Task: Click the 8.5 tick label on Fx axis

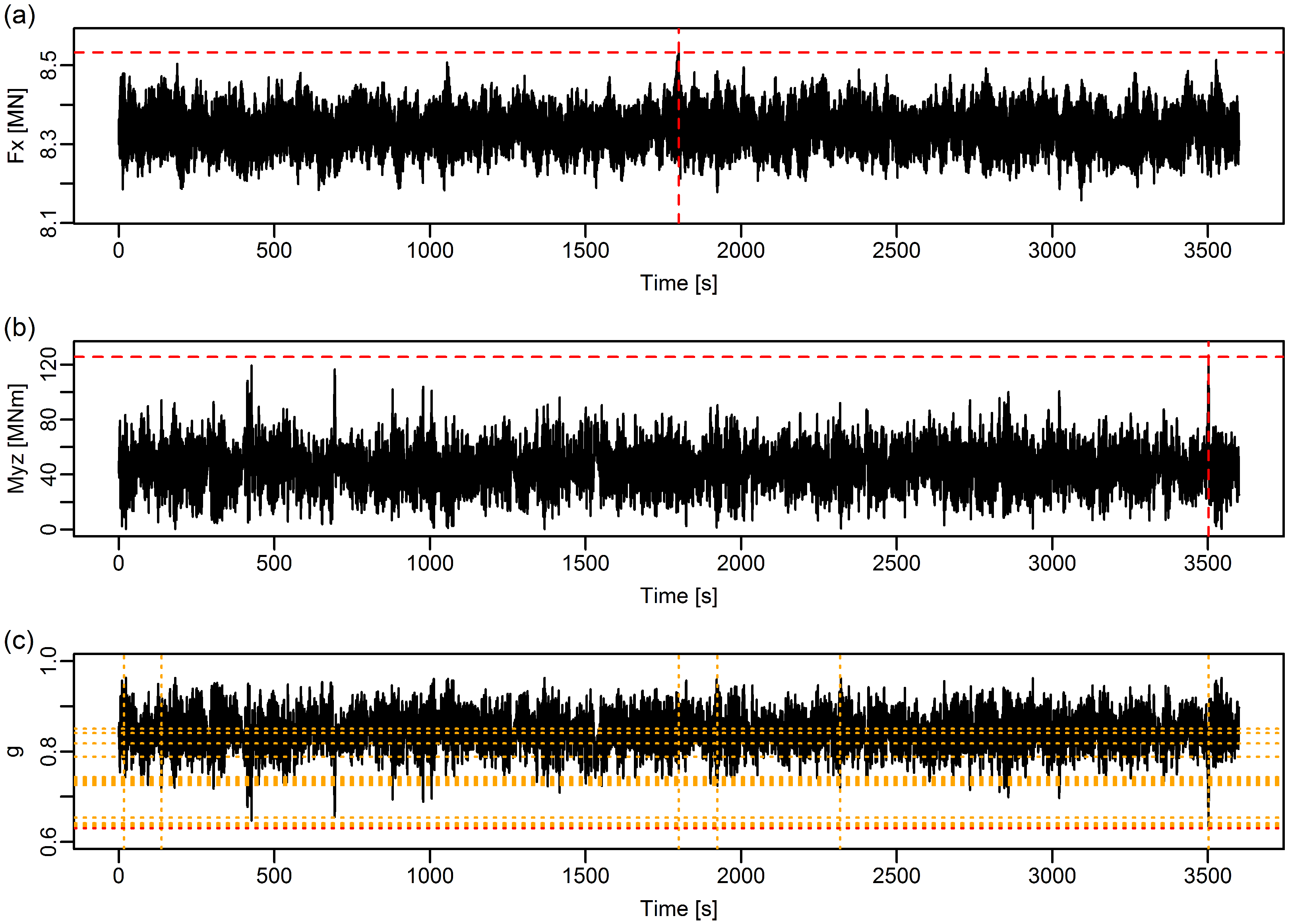Action: pyautogui.click(x=49, y=65)
